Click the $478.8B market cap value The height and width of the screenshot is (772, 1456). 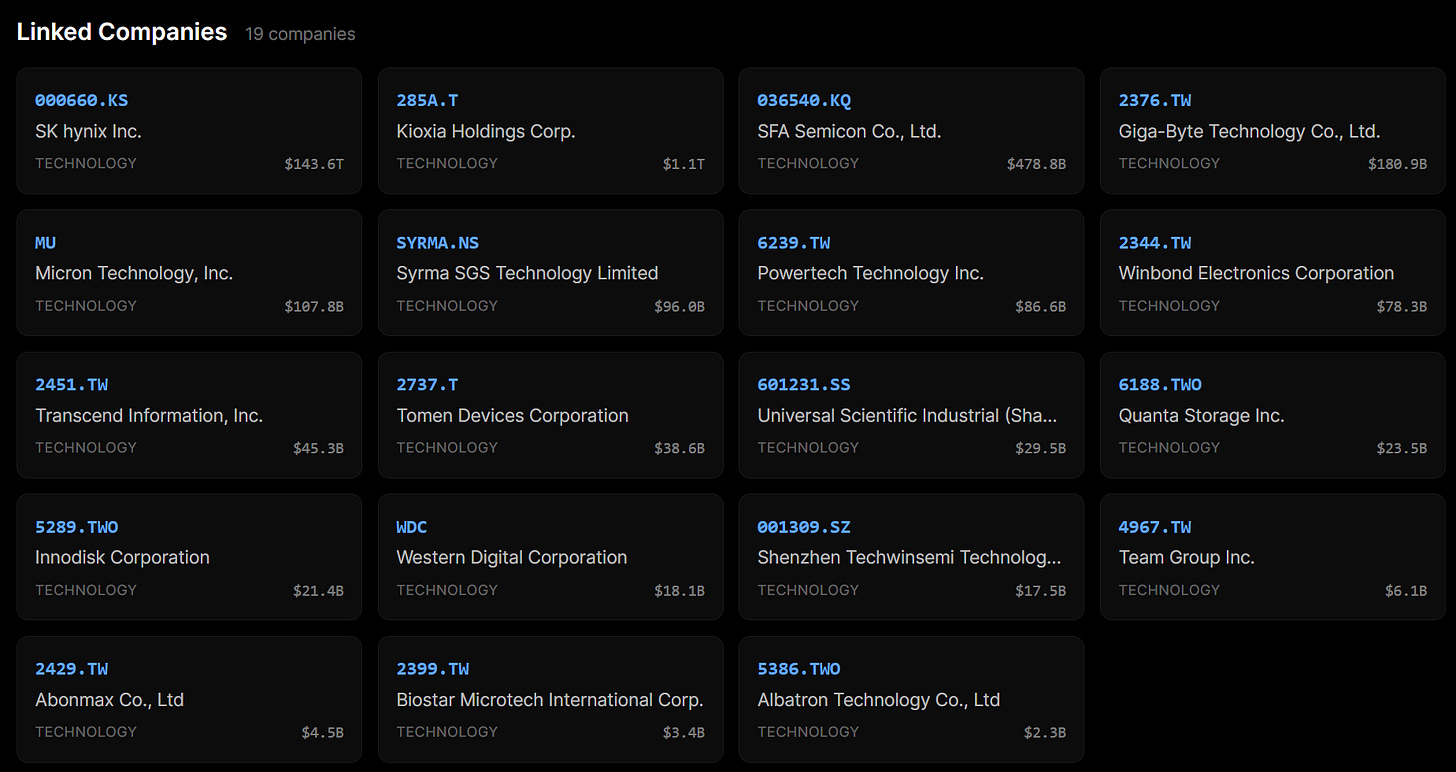click(1037, 165)
